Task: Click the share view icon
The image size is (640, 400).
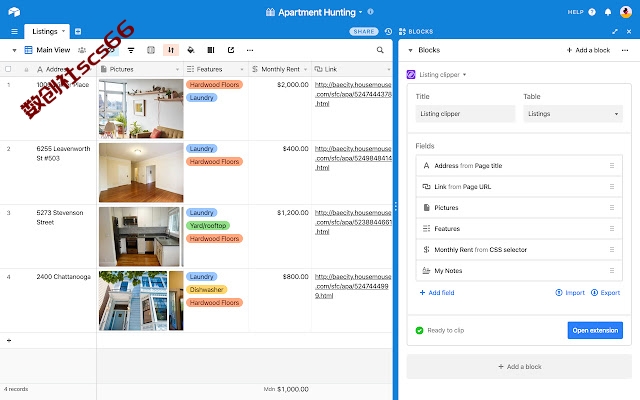Action: (x=231, y=50)
